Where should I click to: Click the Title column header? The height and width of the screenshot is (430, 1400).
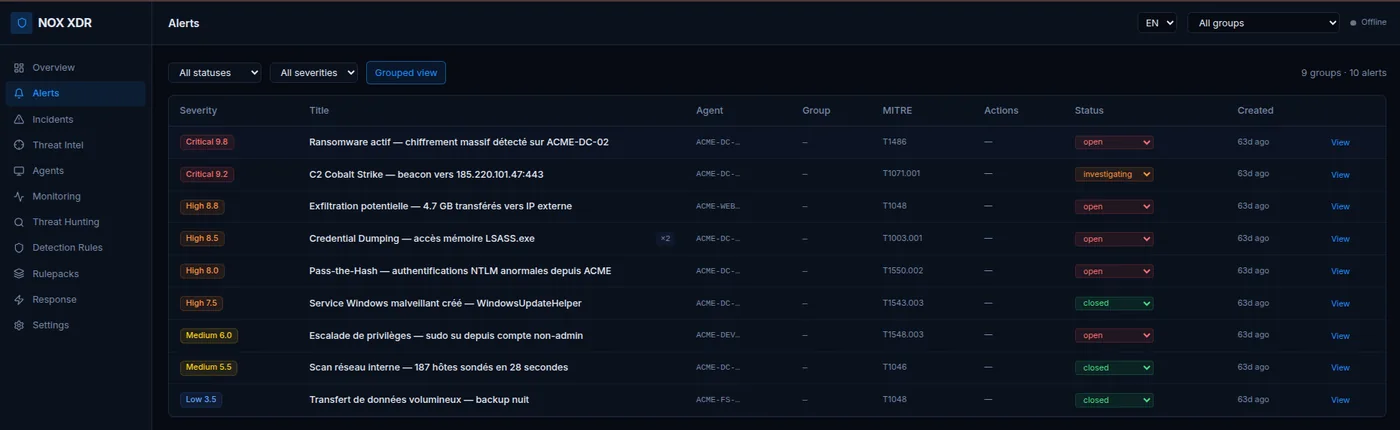pos(319,110)
